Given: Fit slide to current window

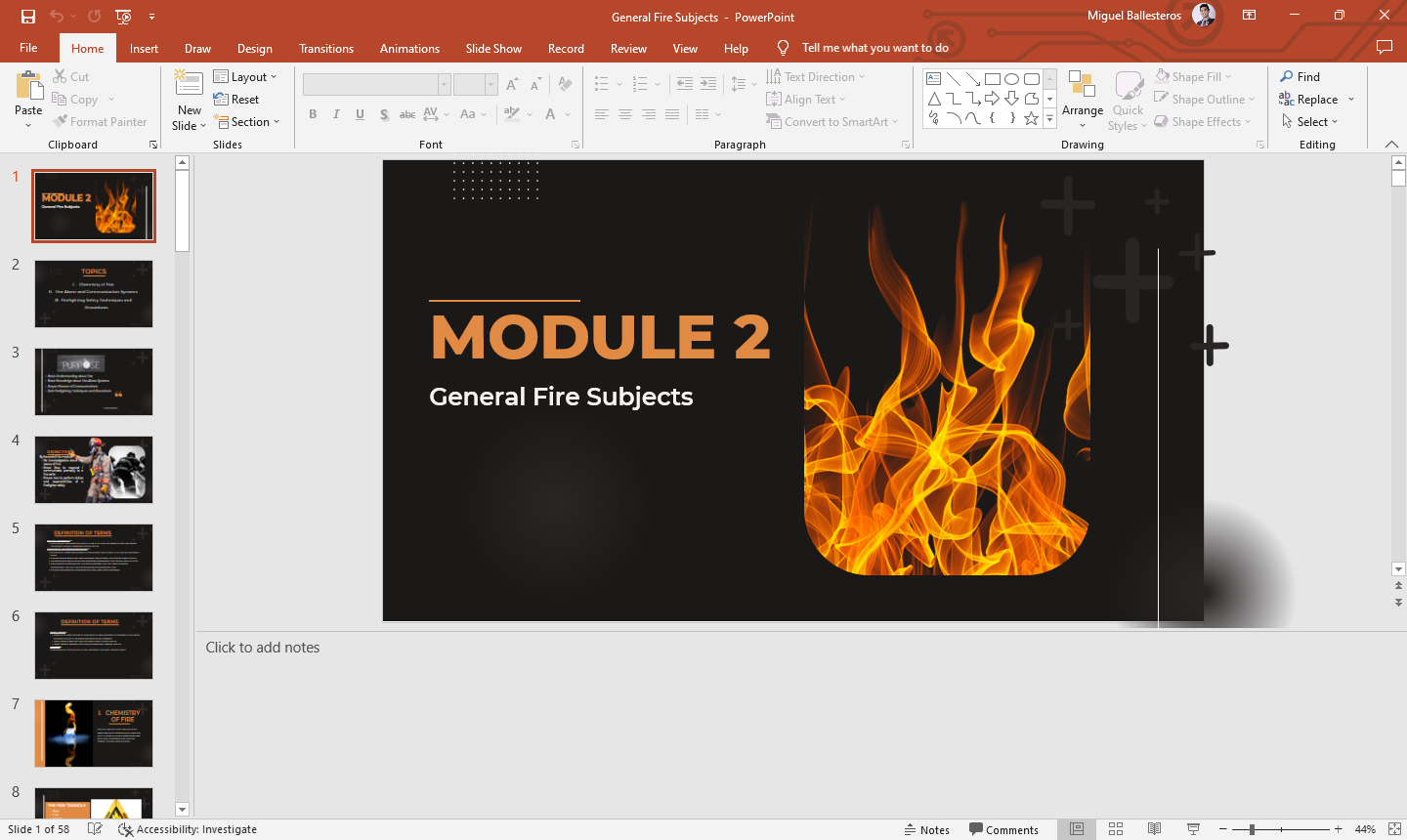Looking at the screenshot, I should (1395, 829).
